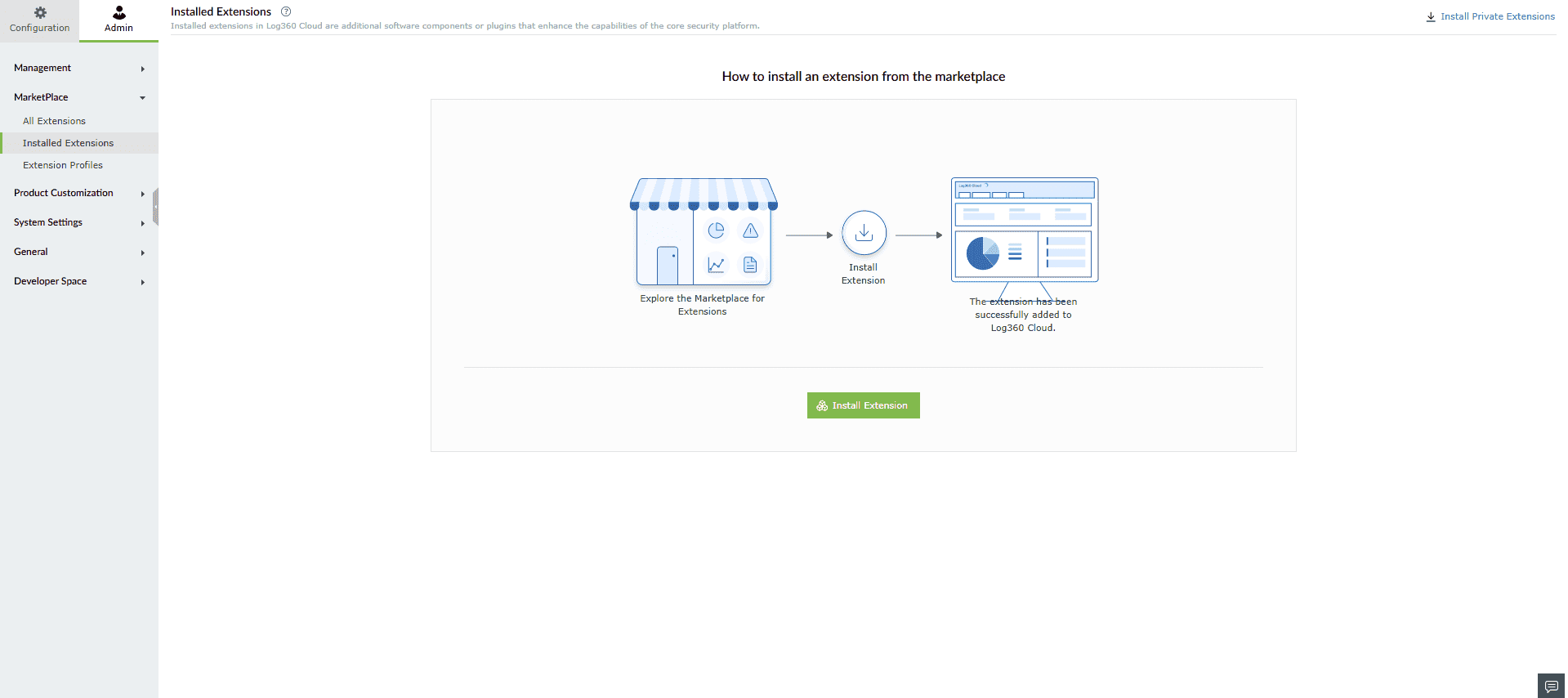The width and height of the screenshot is (1568, 698).
Task: Expand the General menu arrow
Action: [x=143, y=253]
